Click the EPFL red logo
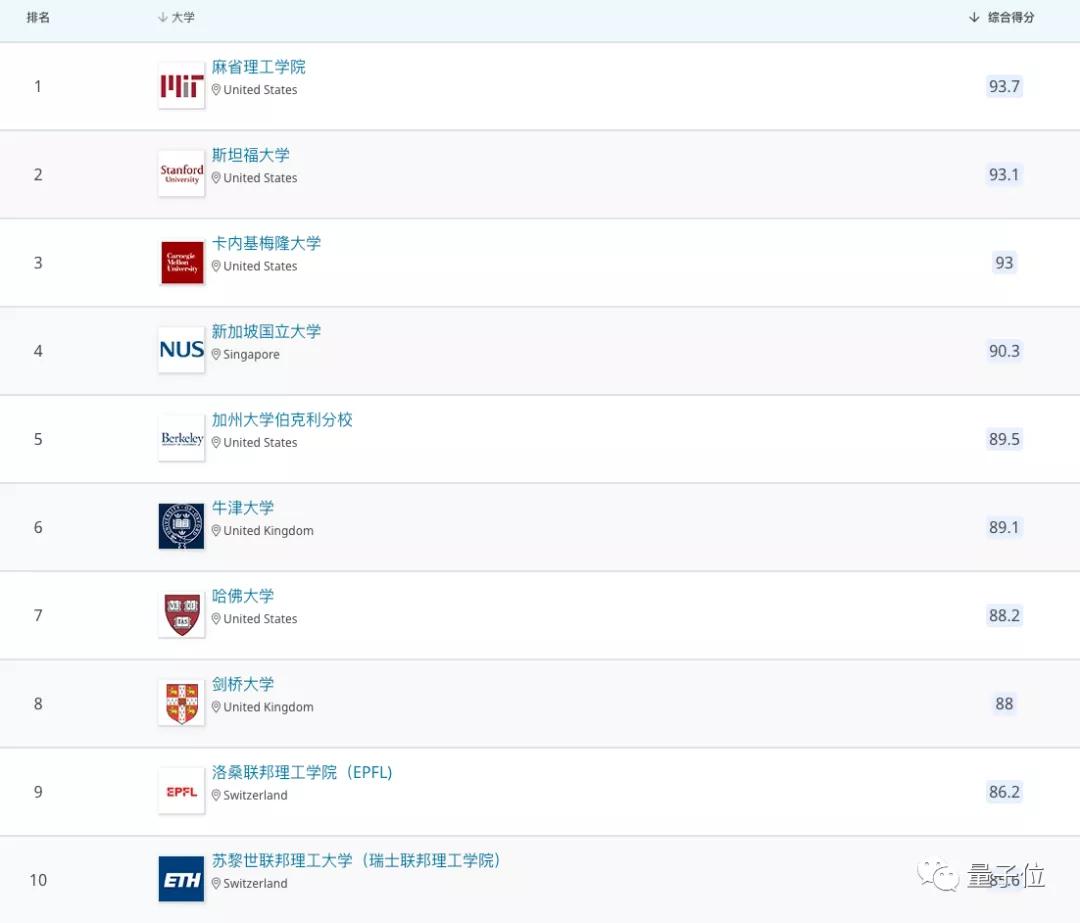The height and width of the screenshot is (923, 1080). click(x=181, y=790)
